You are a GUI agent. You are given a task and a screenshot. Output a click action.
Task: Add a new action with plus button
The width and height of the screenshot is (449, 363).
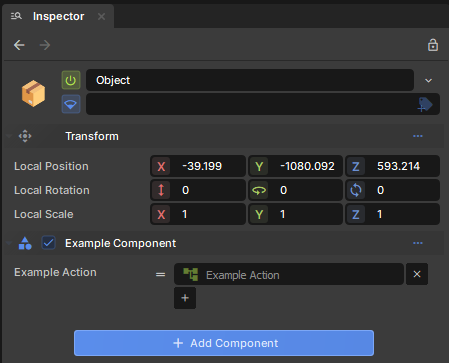coord(185,298)
